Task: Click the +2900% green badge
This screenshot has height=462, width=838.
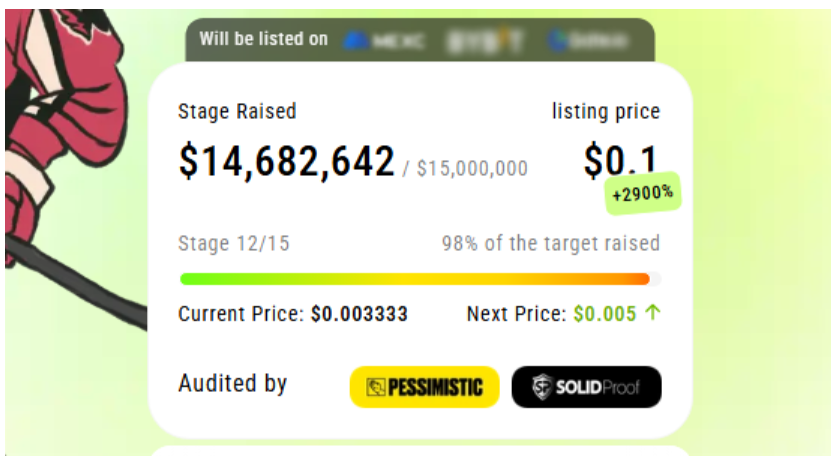Action: tap(642, 193)
